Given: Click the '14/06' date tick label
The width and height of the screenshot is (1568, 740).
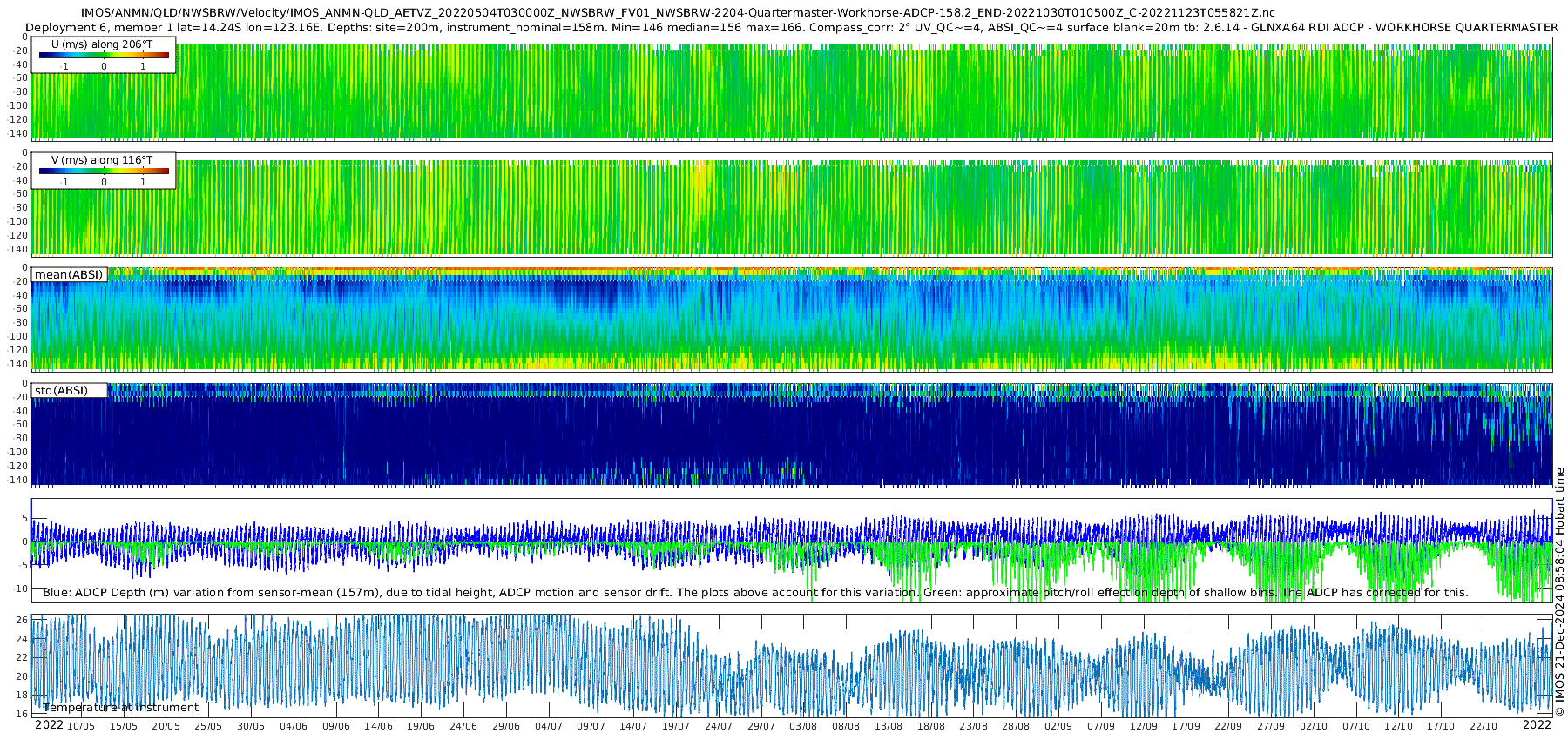Looking at the screenshot, I should (x=378, y=726).
